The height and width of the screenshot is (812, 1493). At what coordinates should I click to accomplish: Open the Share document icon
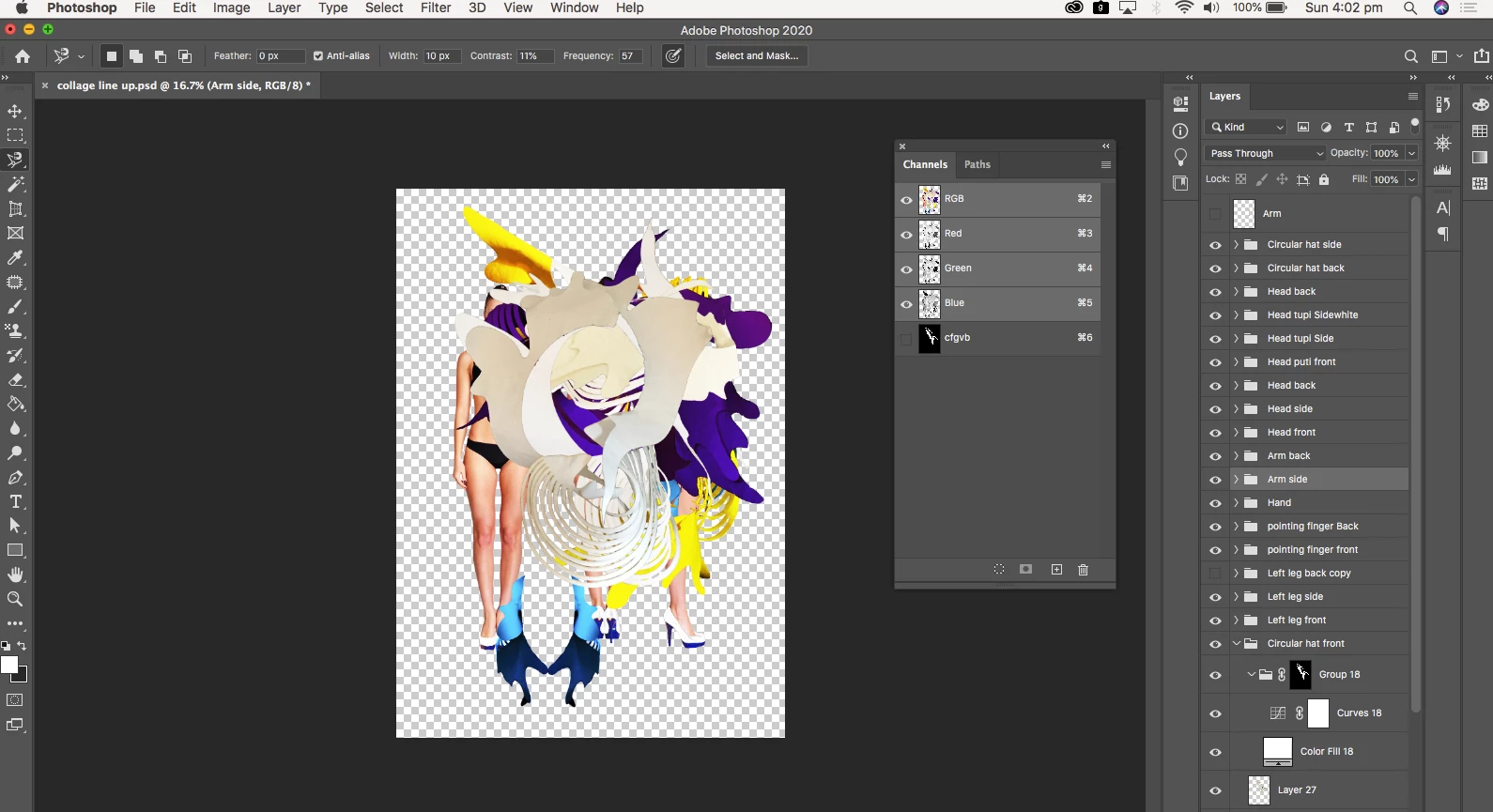[x=1482, y=56]
